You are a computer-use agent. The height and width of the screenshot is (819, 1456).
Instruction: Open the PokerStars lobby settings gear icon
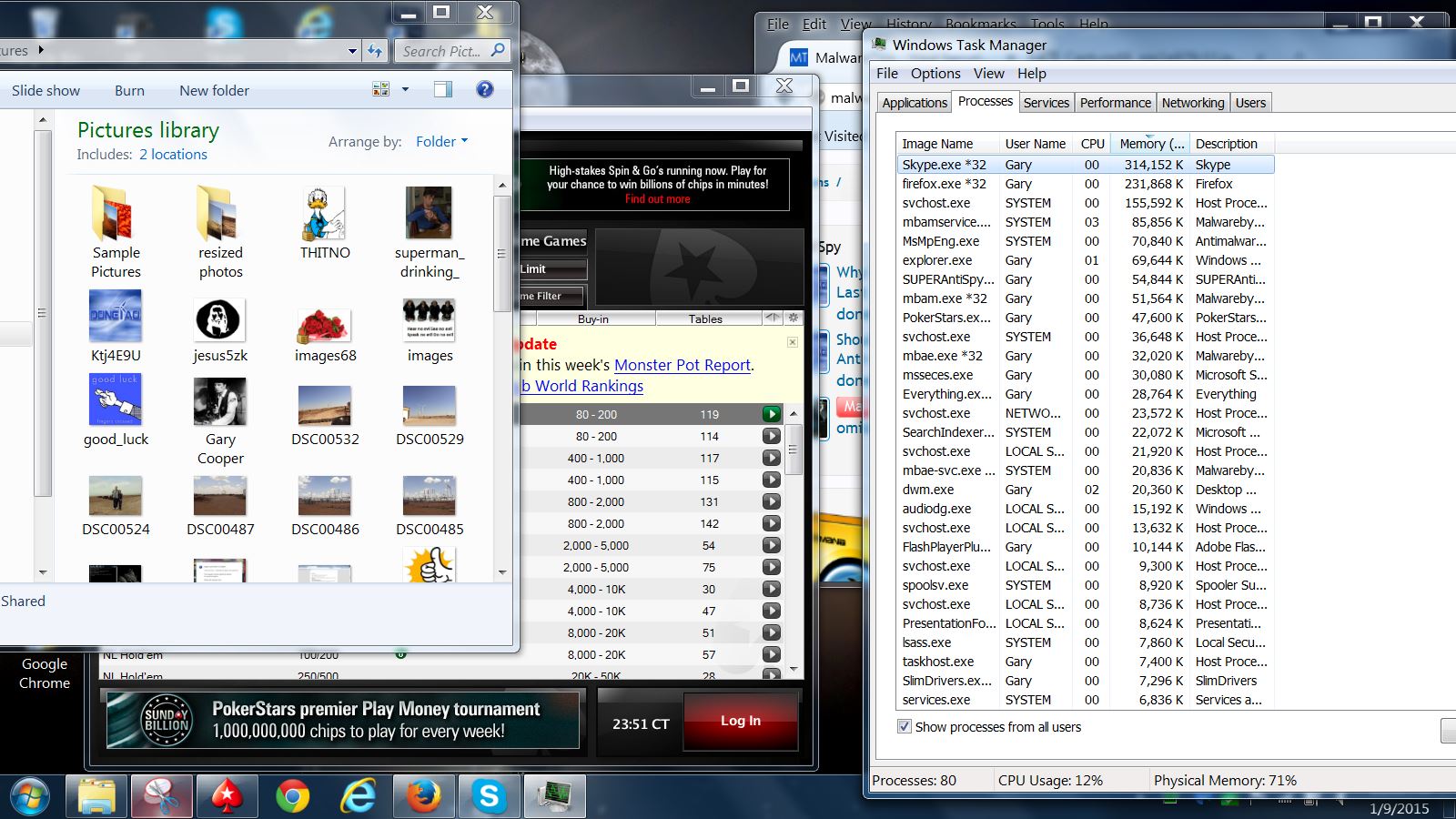tap(793, 318)
